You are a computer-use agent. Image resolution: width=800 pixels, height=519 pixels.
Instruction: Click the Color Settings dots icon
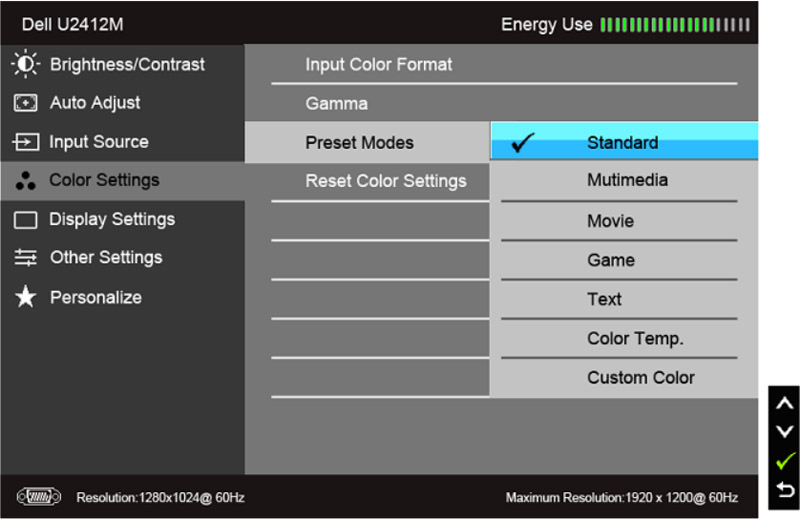point(26,180)
